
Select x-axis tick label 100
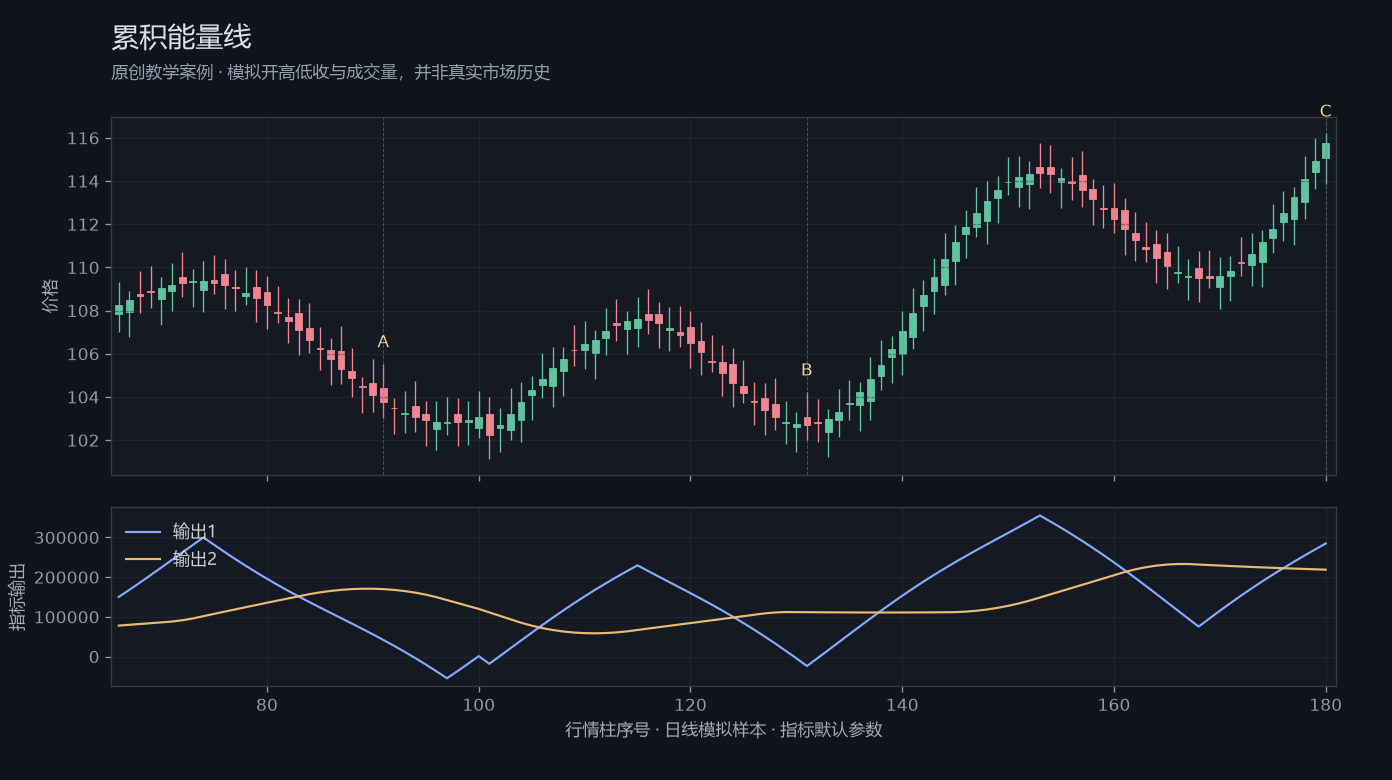click(x=479, y=704)
